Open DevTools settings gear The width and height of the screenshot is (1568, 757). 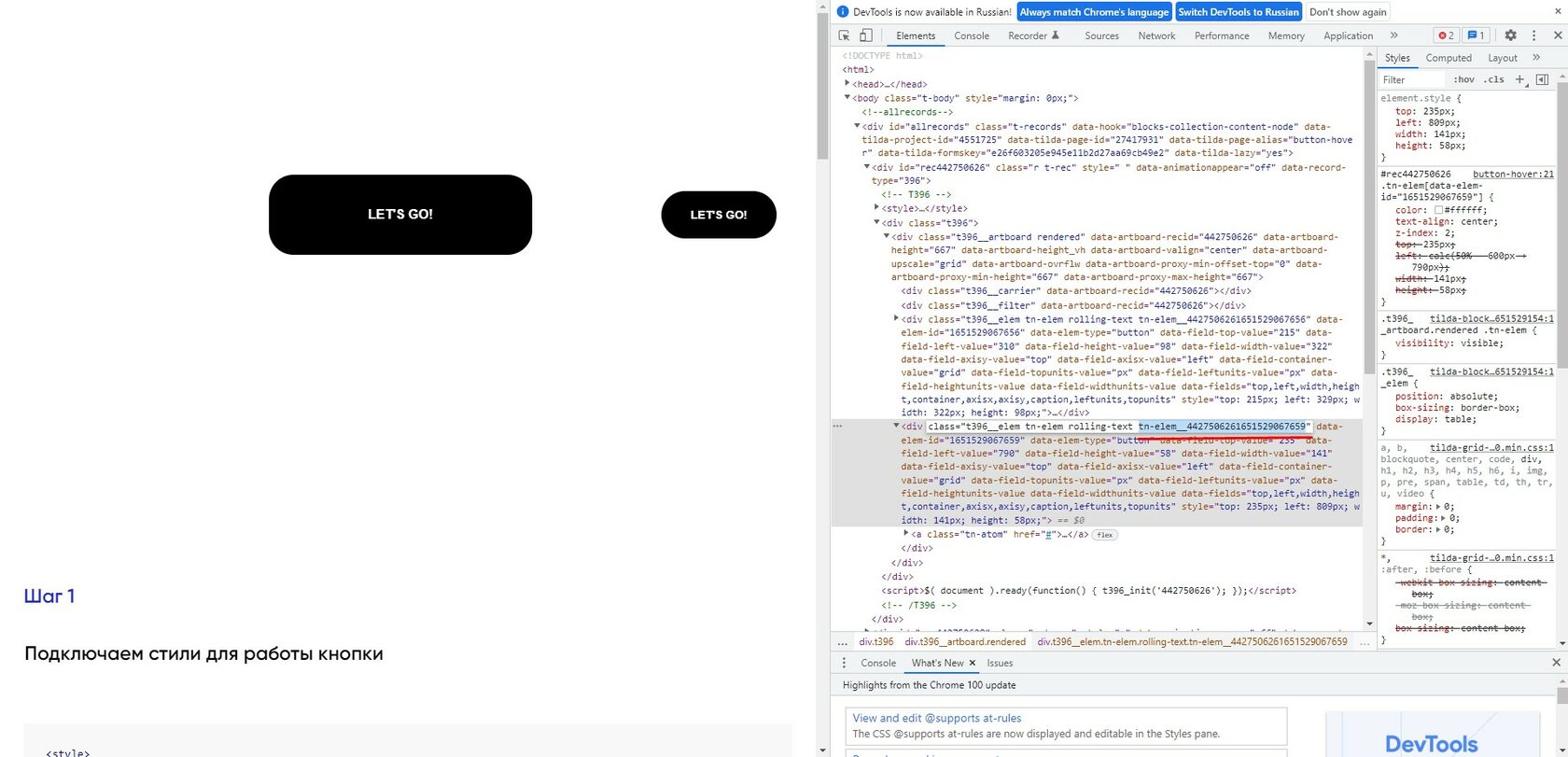coord(1510,35)
